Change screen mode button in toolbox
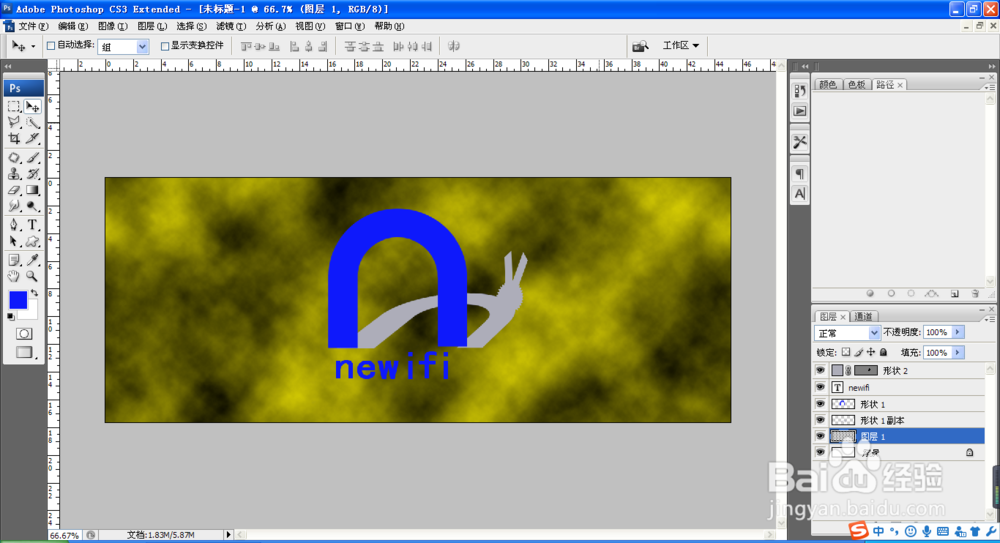 [24, 352]
